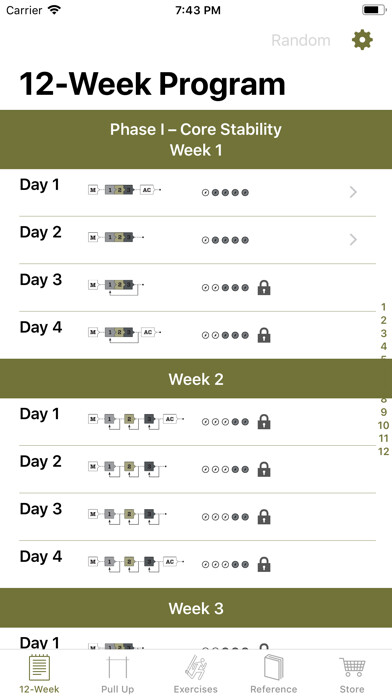Tap the lock icon on Week 2 Day 4
This screenshot has height=696, width=392.
coord(264,565)
